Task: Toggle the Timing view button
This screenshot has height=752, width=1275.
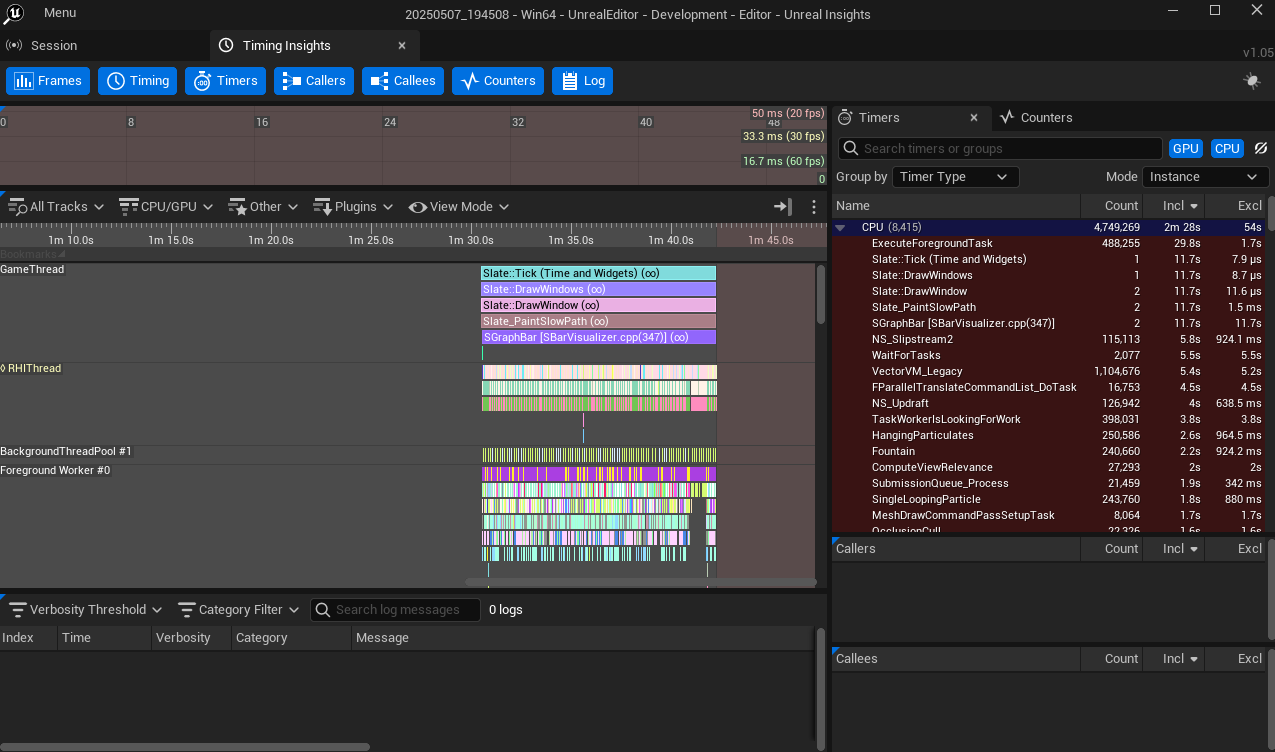Action: tap(137, 81)
